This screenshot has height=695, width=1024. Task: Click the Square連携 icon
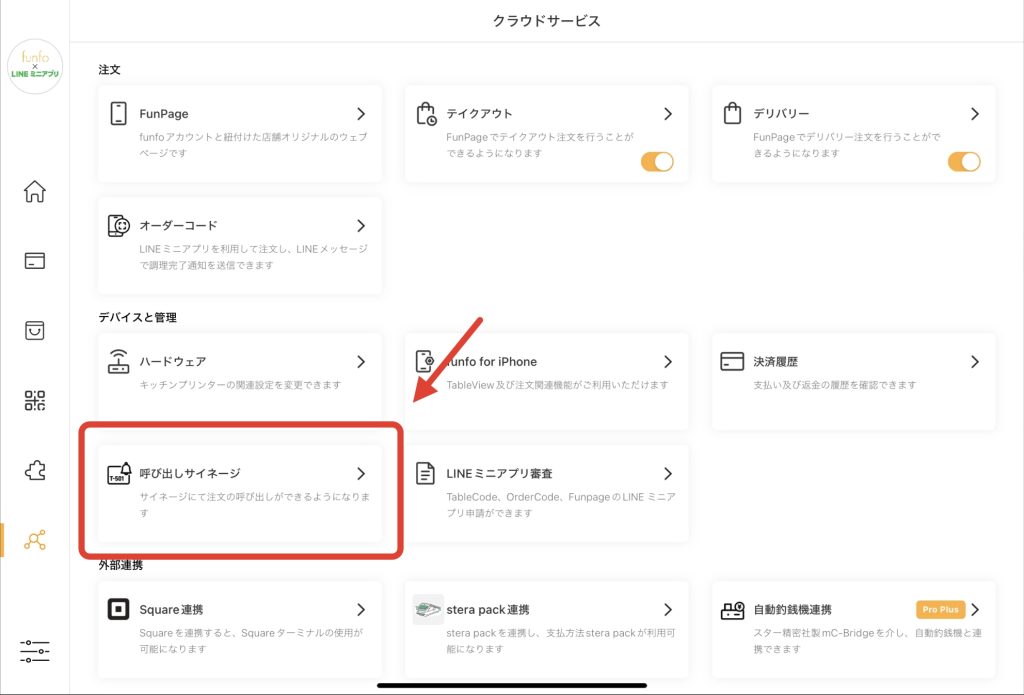[118, 609]
